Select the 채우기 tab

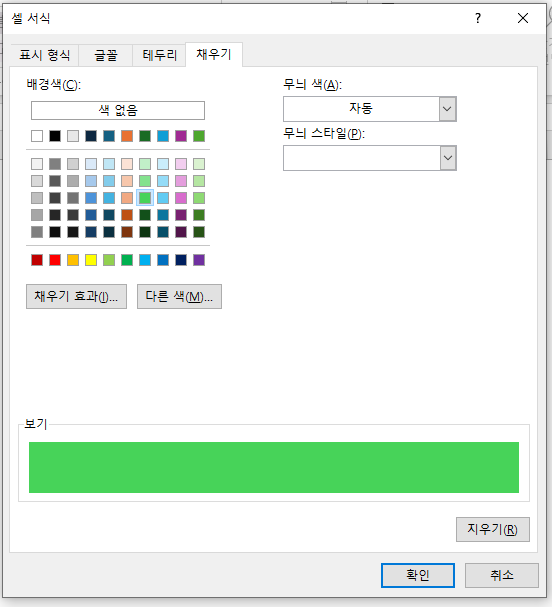(214, 54)
